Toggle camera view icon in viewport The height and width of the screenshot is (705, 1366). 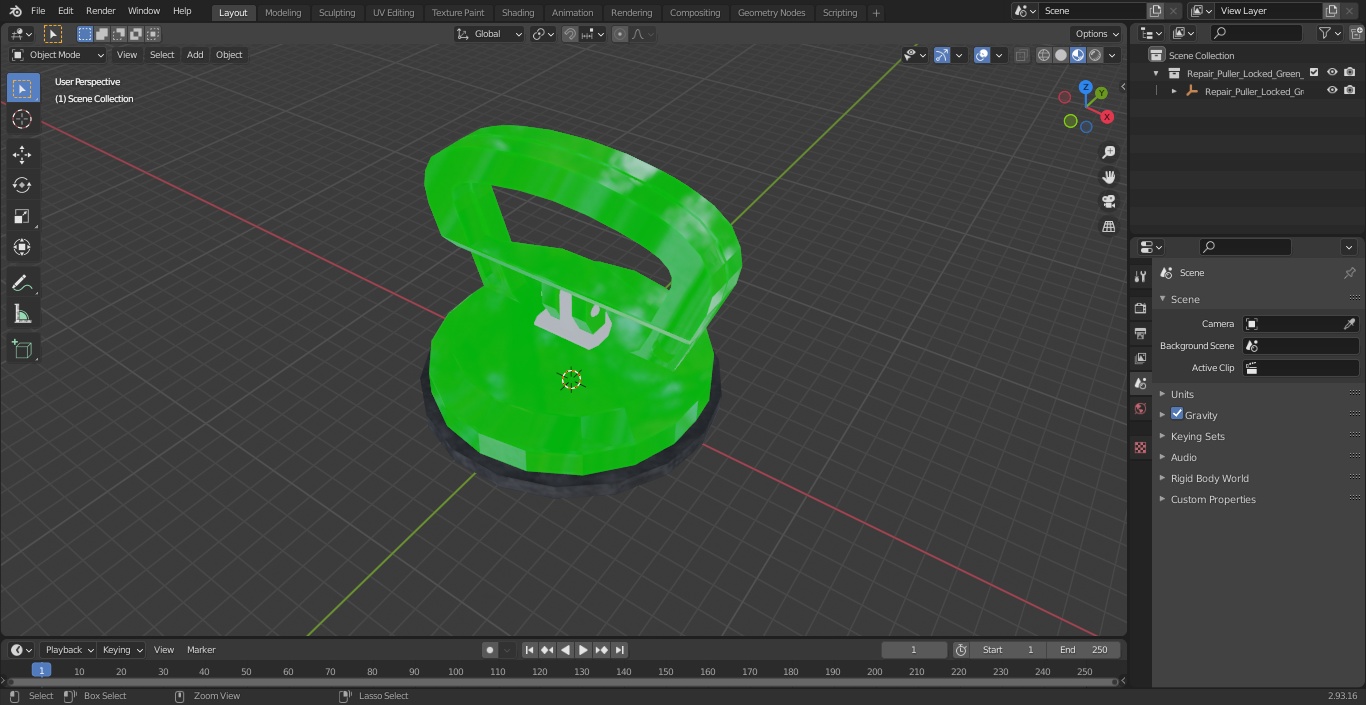tap(1108, 202)
